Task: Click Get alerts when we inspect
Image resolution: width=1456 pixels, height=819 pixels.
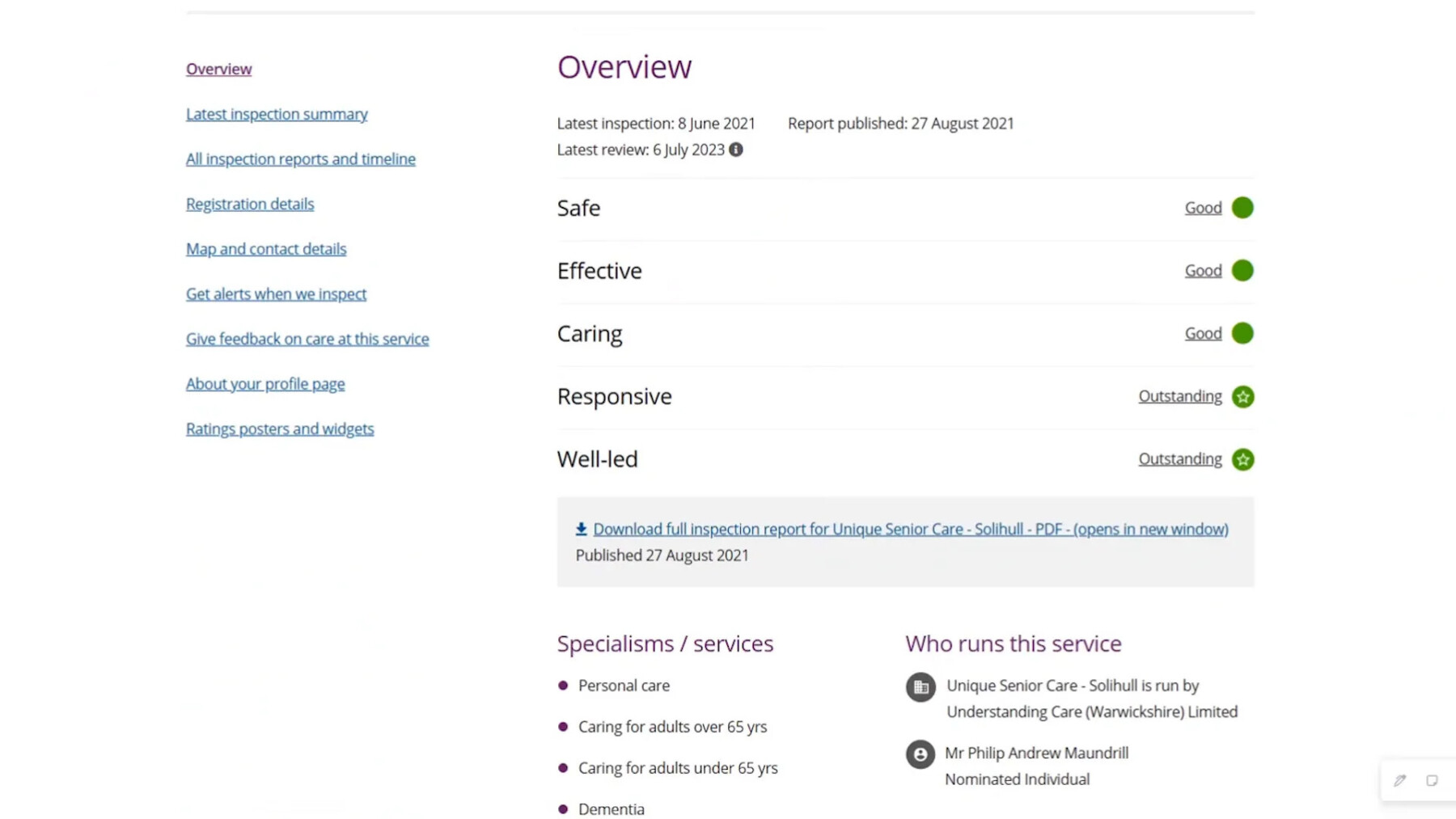Action: pos(276,294)
